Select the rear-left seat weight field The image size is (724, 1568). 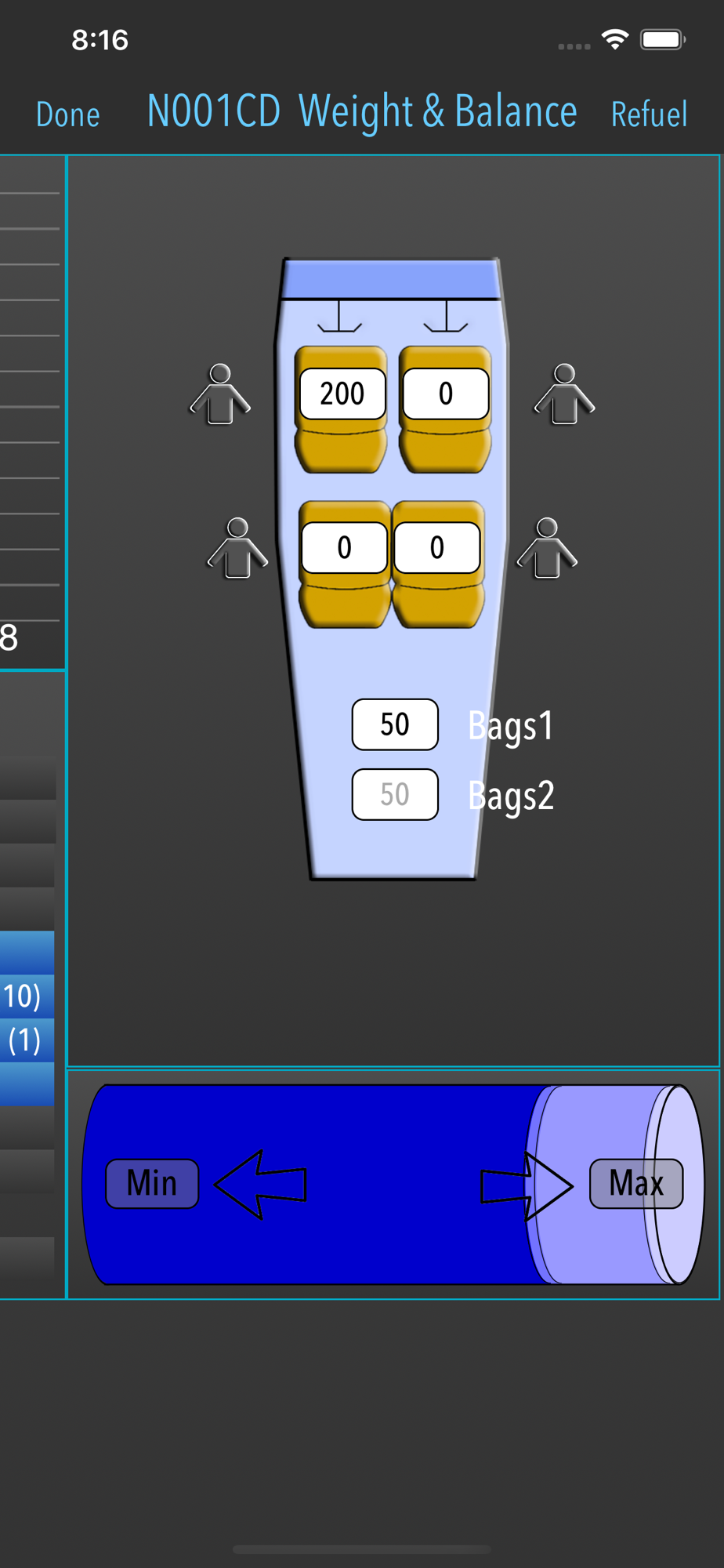point(345,547)
